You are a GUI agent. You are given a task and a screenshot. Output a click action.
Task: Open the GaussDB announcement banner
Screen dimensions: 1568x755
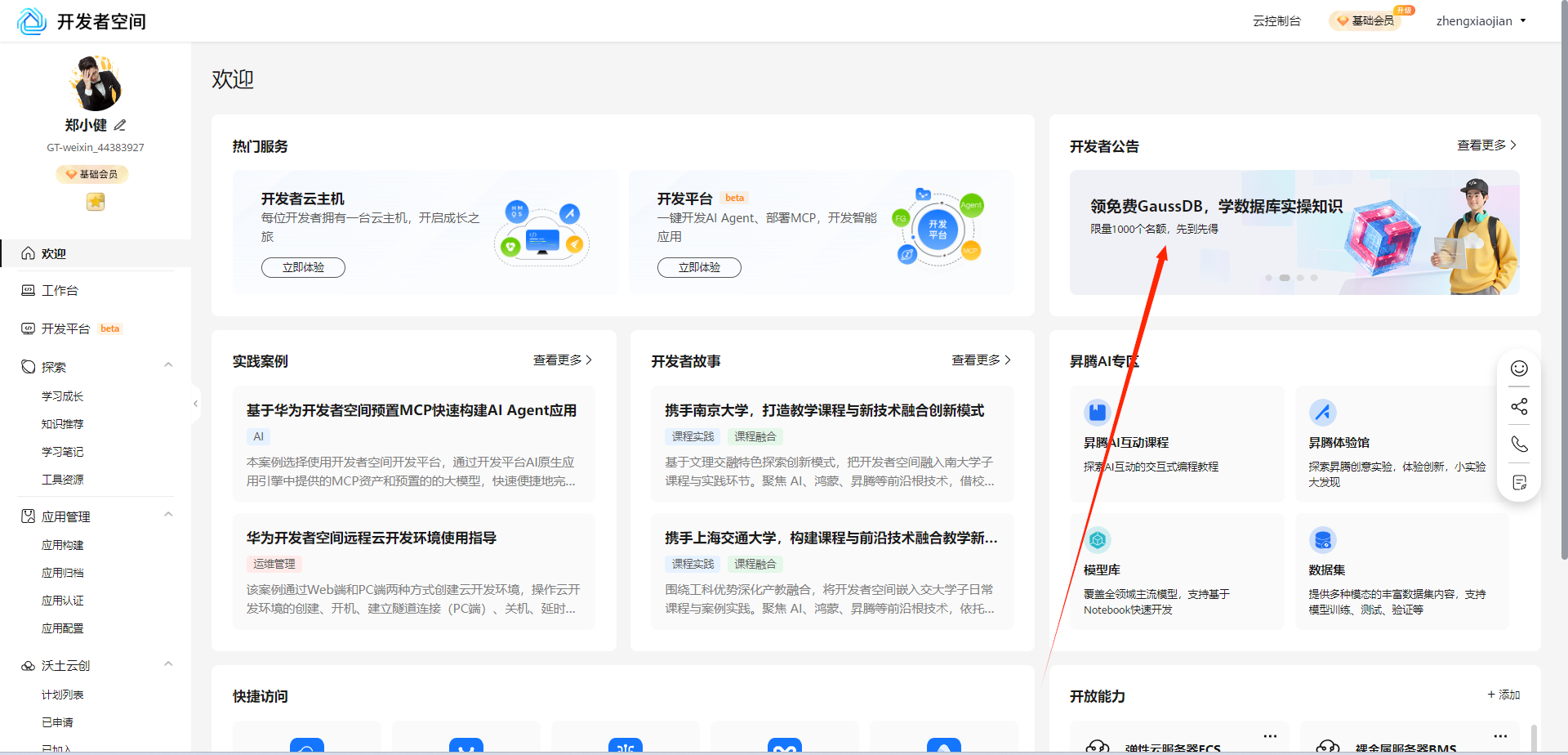click(x=1294, y=232)
